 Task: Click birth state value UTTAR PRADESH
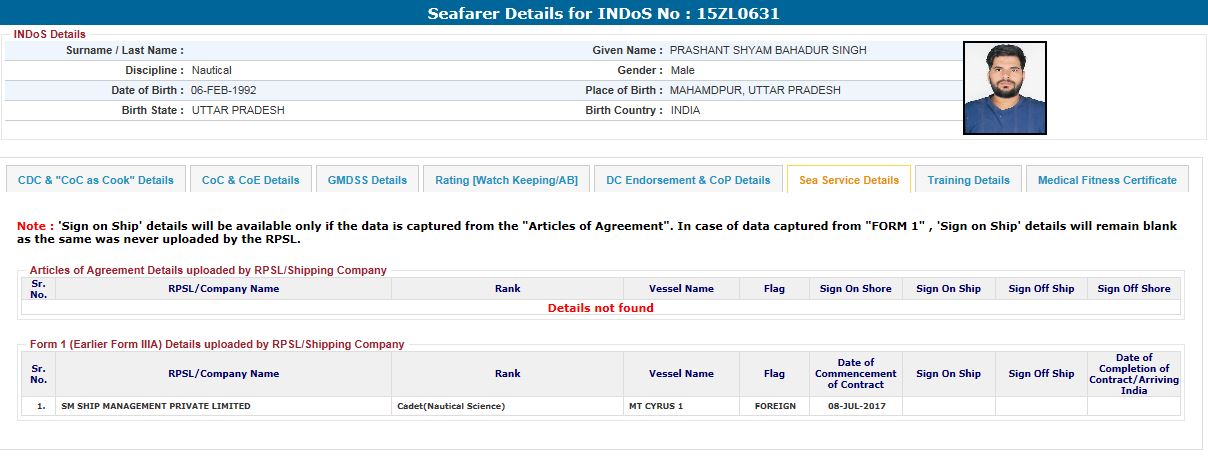[238, 110]
